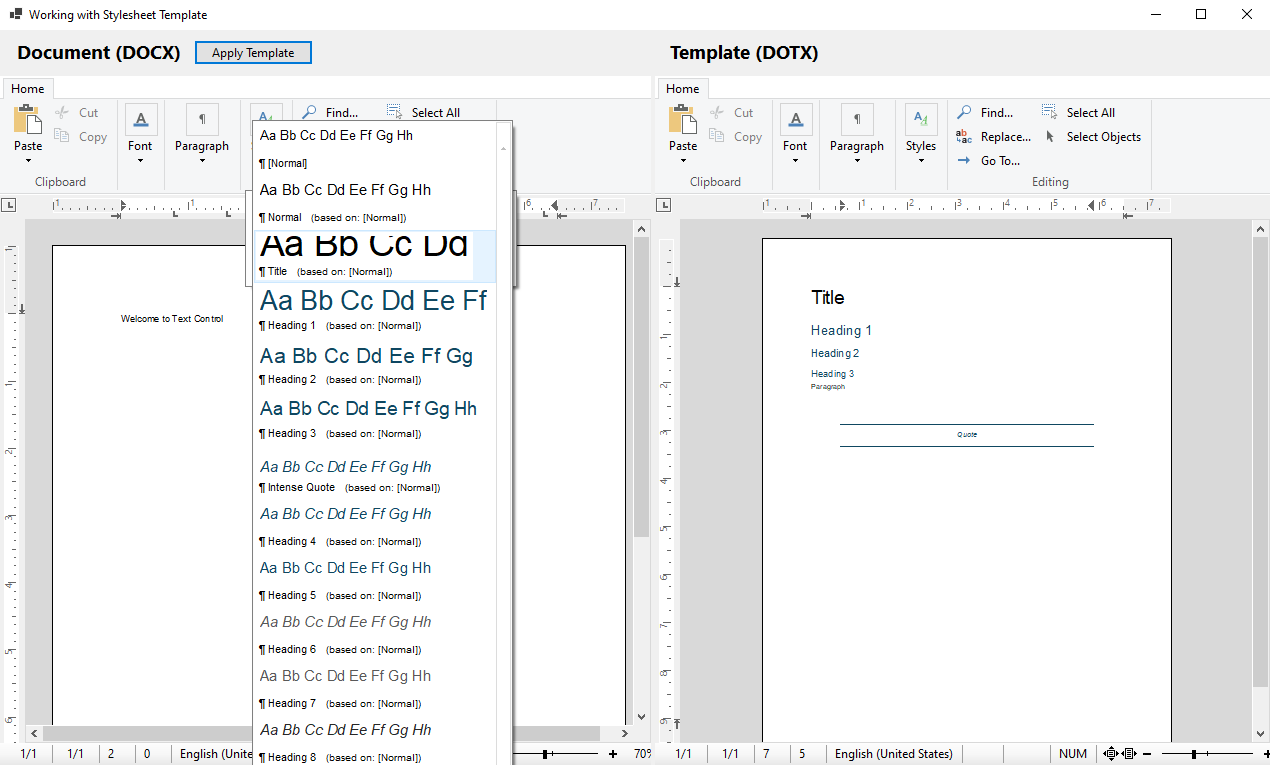Expand Font dropdown arrow in Template ribbon
Screen dimensions: 1270x765
tap(796, 161)
